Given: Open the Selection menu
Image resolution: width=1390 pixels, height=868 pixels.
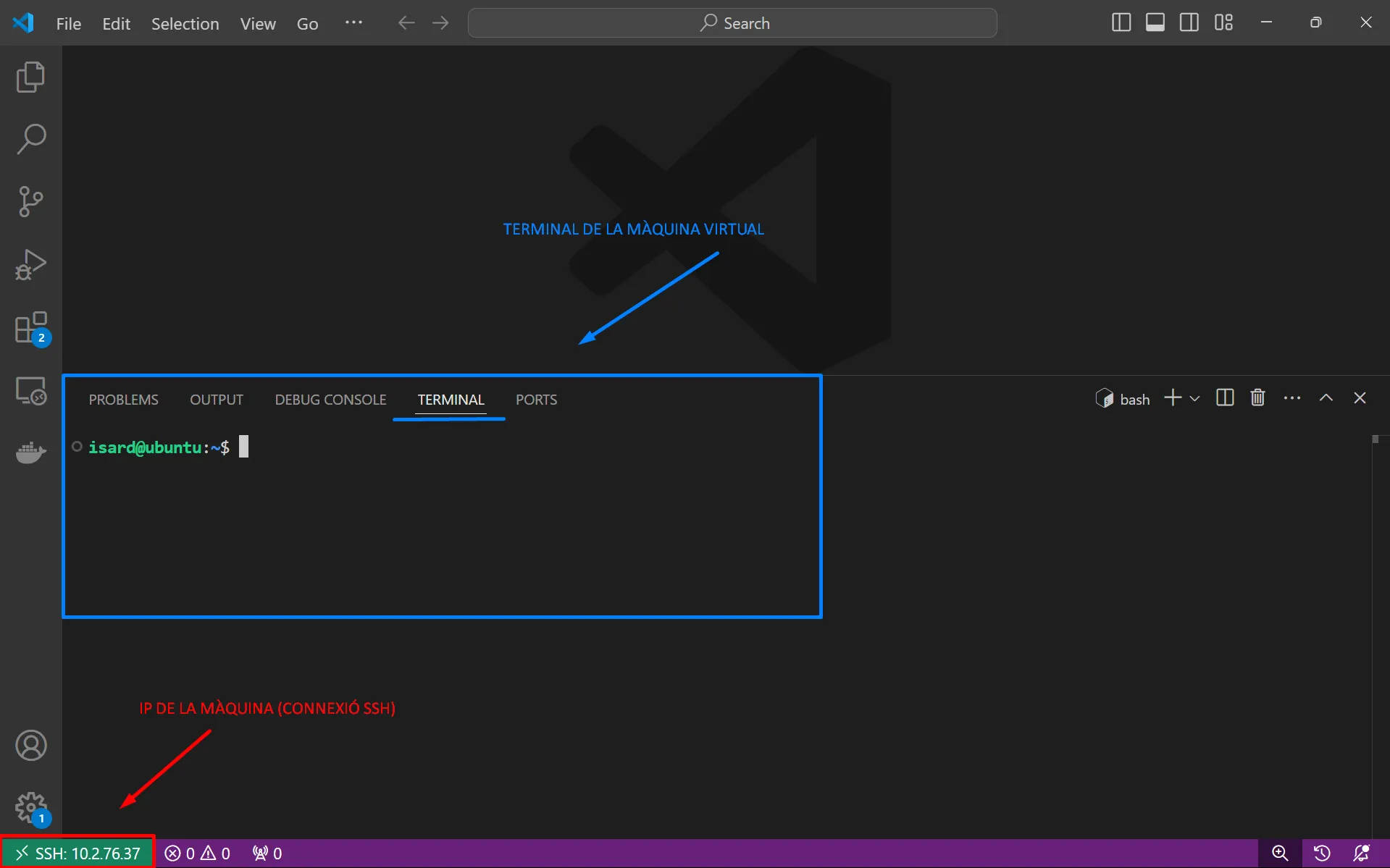Looking at the screenshot, I should click(x=185, y=24).
